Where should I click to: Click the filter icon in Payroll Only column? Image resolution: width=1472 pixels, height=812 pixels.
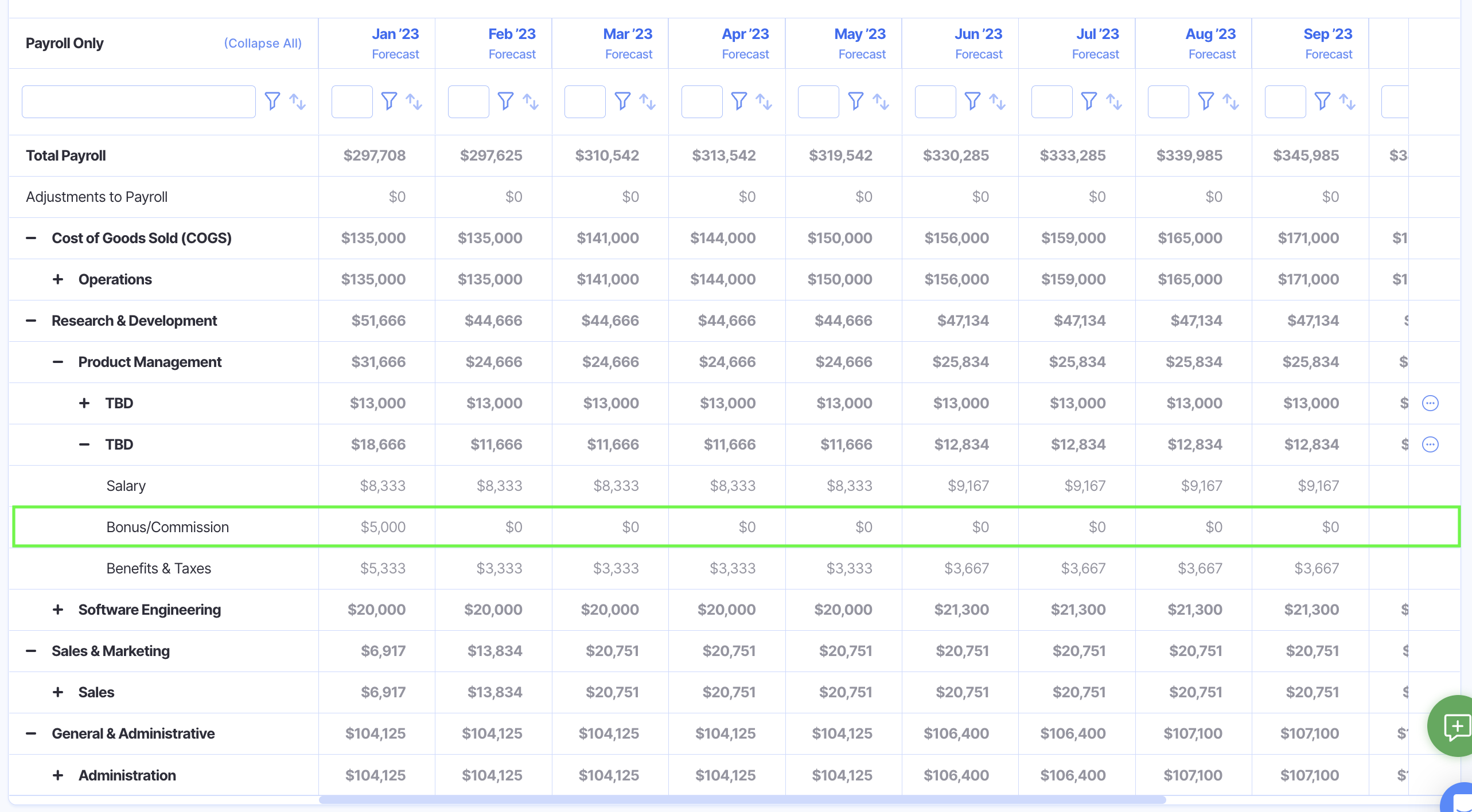[272, 101]
